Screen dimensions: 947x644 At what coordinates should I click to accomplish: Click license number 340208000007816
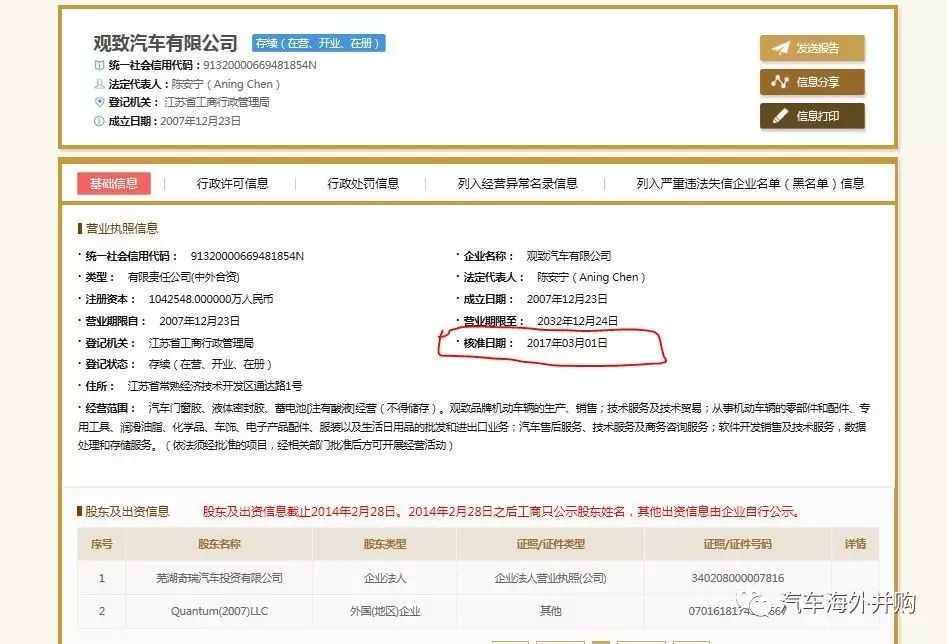coord(737,578)
